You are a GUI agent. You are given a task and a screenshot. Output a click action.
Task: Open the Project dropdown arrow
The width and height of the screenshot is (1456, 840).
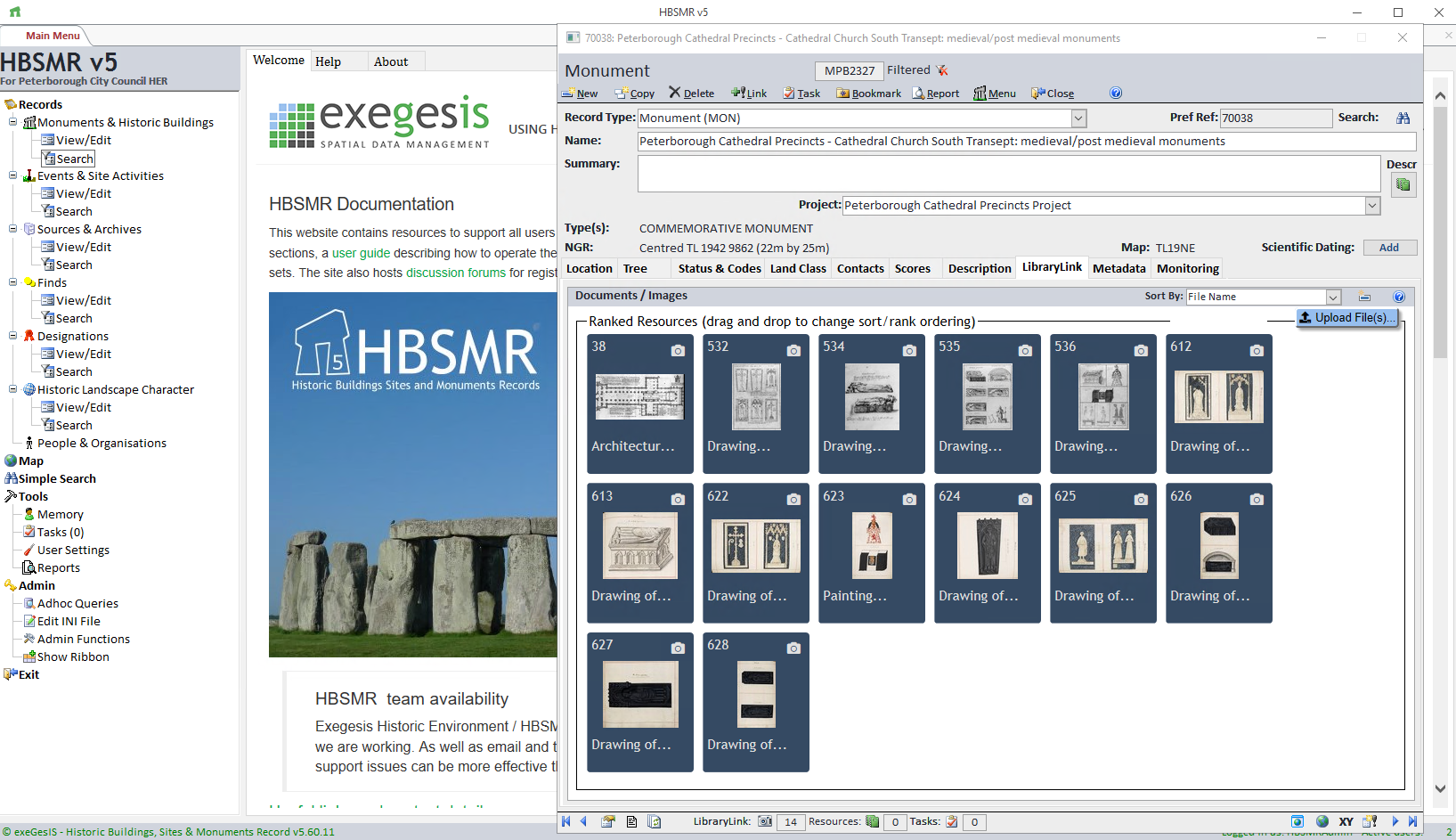[x=1372, y=206]
